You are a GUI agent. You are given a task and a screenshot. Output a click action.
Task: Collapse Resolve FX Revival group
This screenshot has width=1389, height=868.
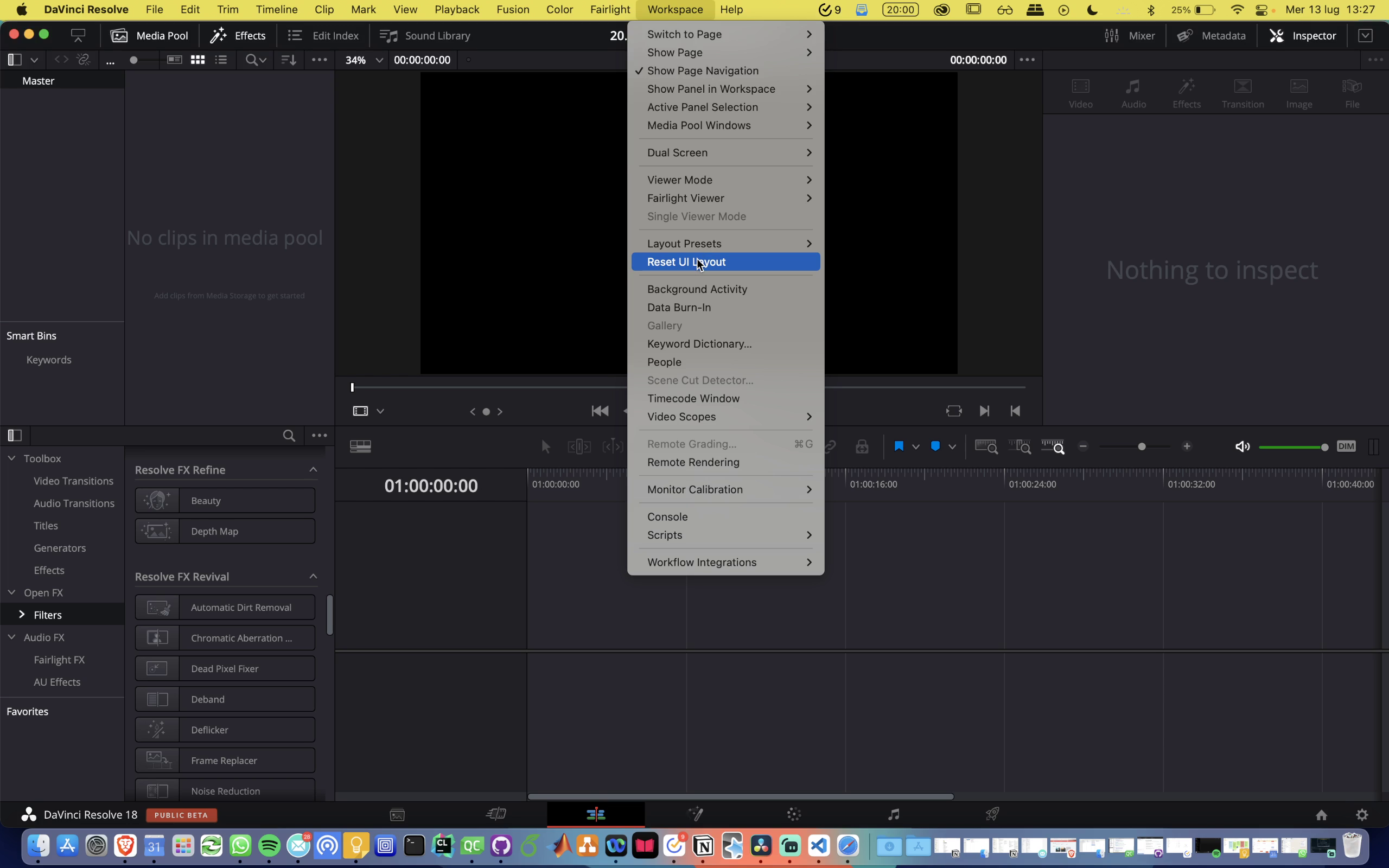click(x=314, y=576)
